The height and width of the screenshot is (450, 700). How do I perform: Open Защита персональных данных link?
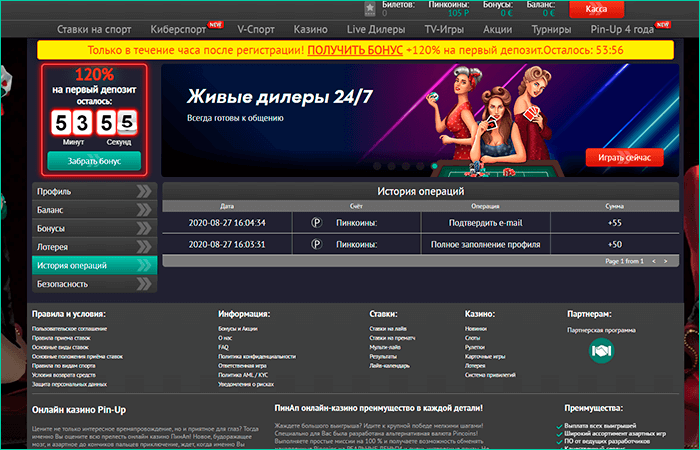pos(69,384)
